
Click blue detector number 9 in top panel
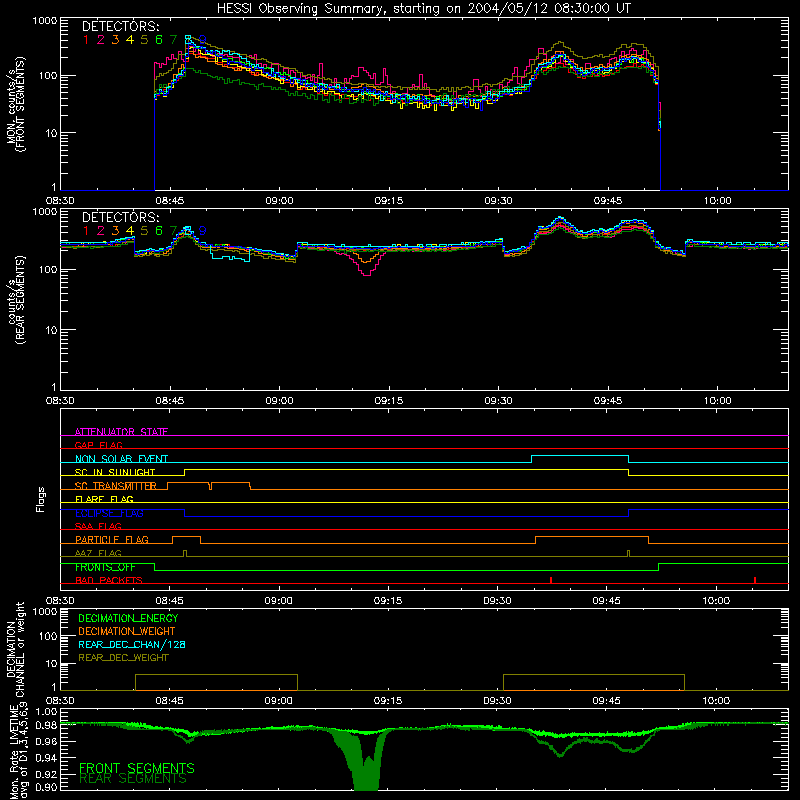203,40
